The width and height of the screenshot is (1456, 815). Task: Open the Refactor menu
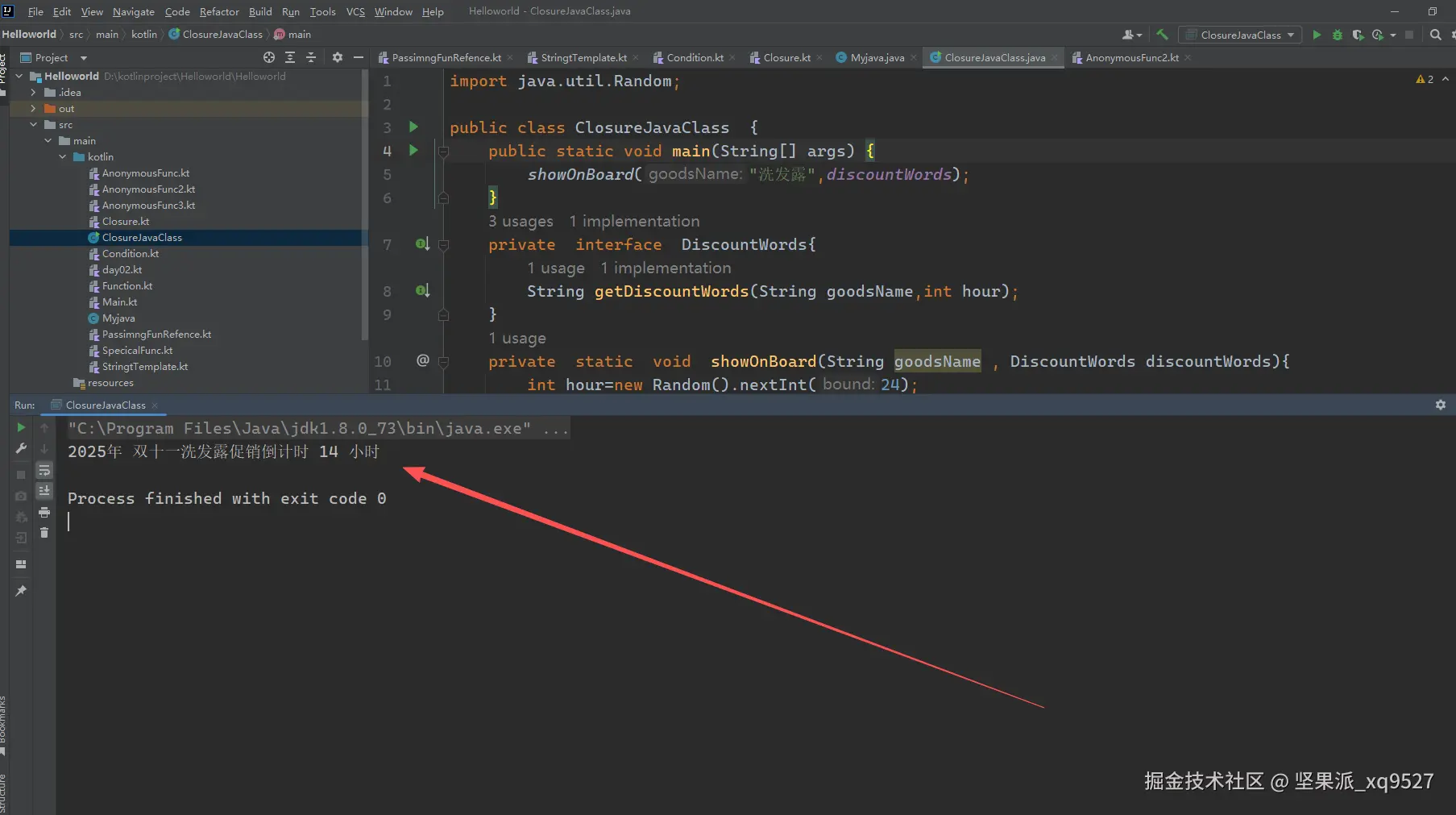click(x=219, y=11)
